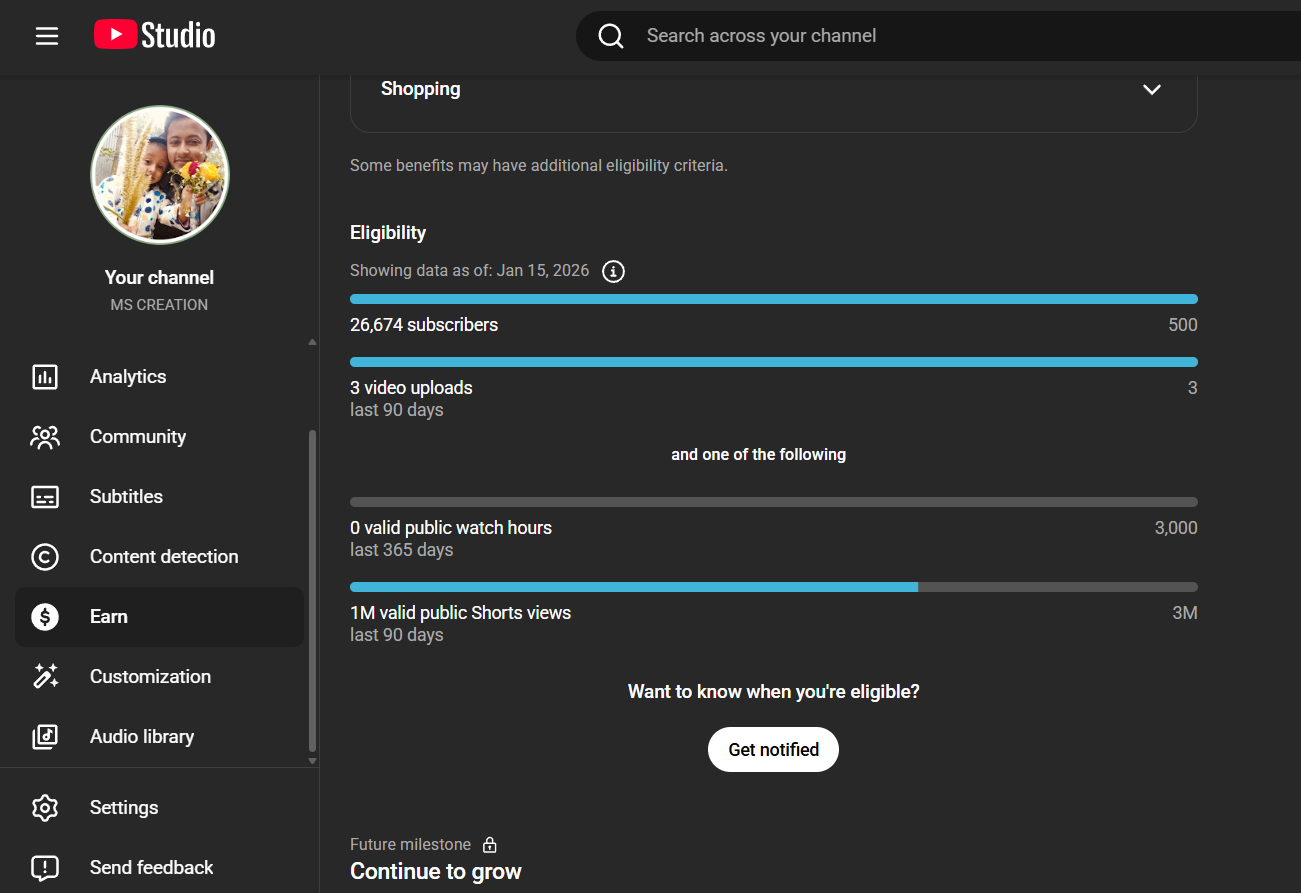Open the hamburger navigation menu
The image size is (1301, 893).
coord(47,36)
